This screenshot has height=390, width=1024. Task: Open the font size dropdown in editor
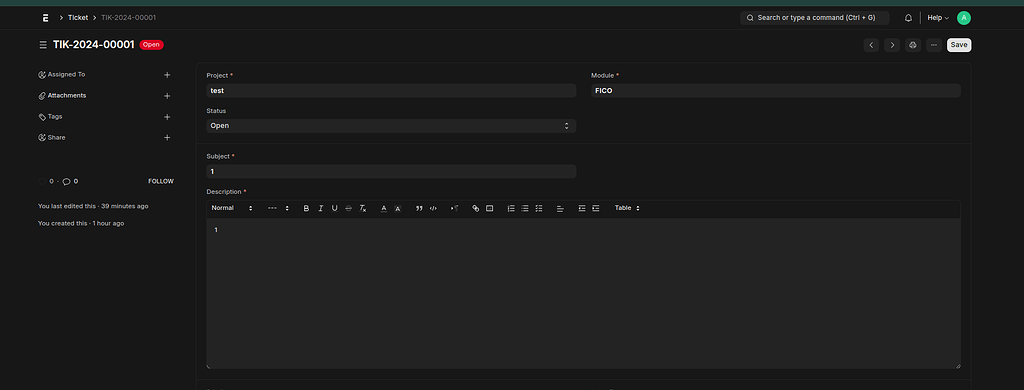click(278, 208)
